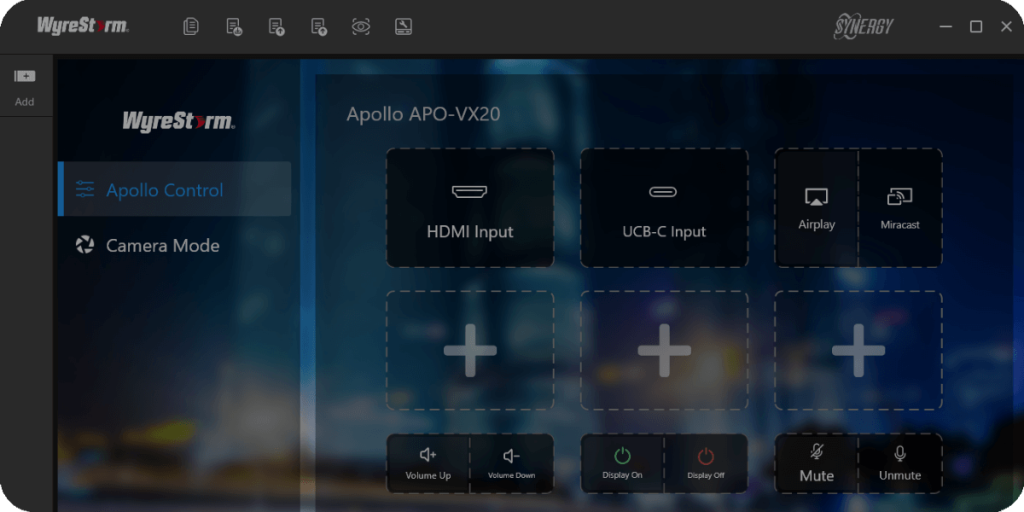This screenshot has width=1024, height=512.
Task: Start Airplay casting
Action: pos(816,208)
